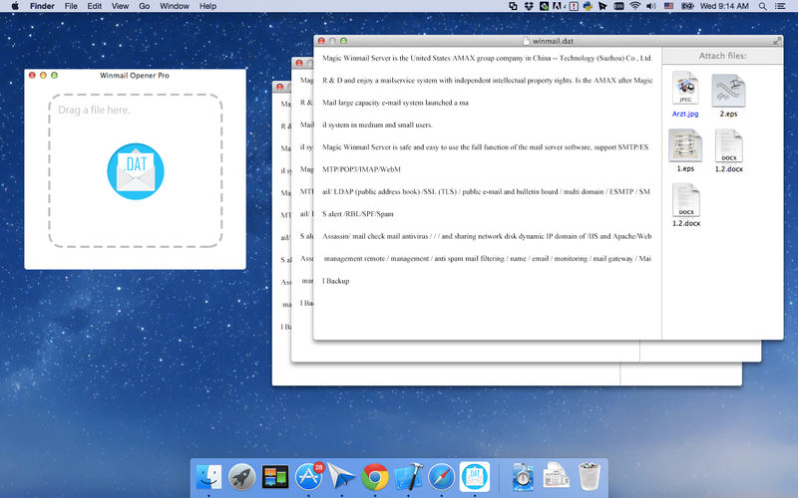Open the Trash in the Dock
Screen dimensions: 798x498
589,477
